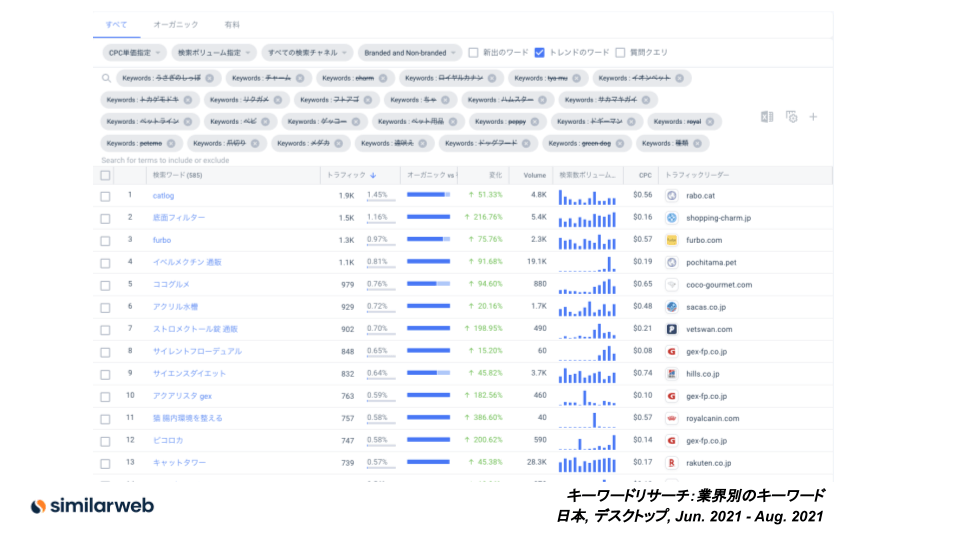Viewport: 960px width, 540px height.
Task: Uncheck the トレンドのワード checkbox
Action: [539, 53]
